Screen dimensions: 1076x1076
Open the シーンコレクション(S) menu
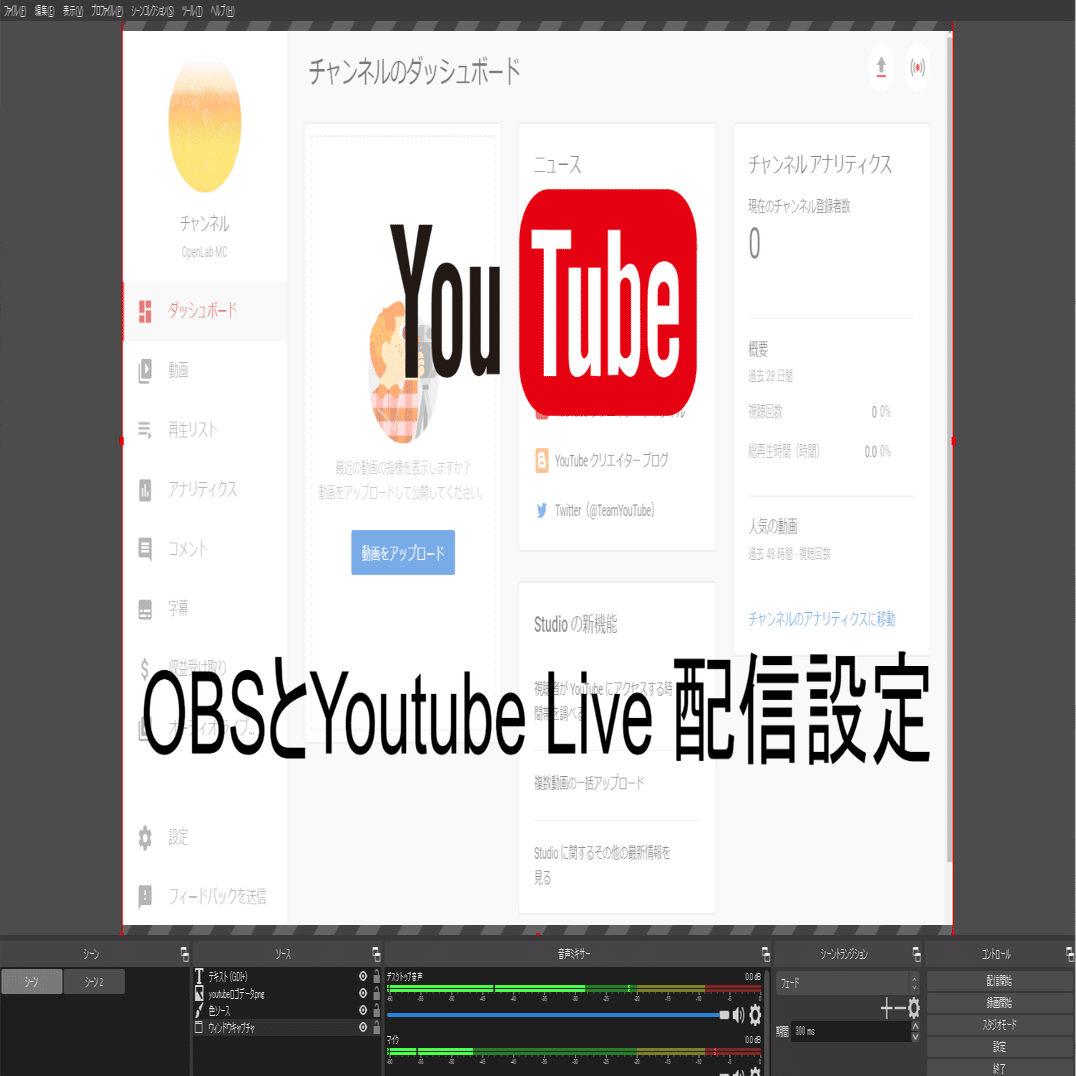point(152,11)
